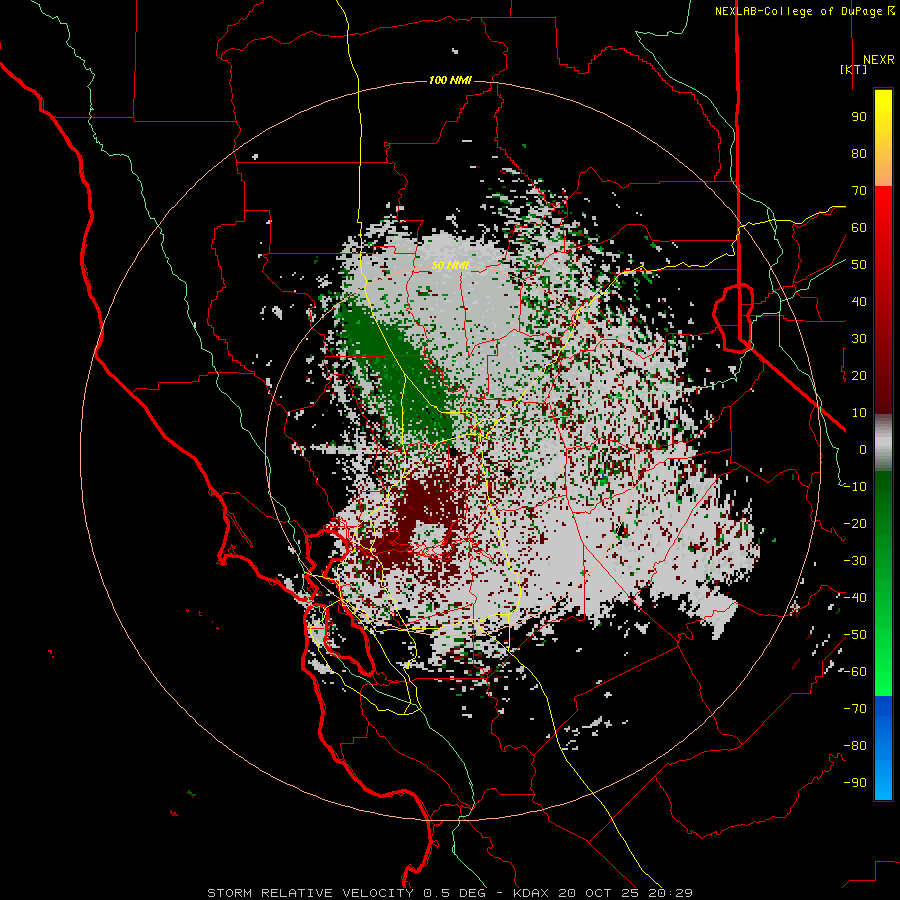
Task: Click the 0 value on the velocity scale
Action: pos(863,450)
